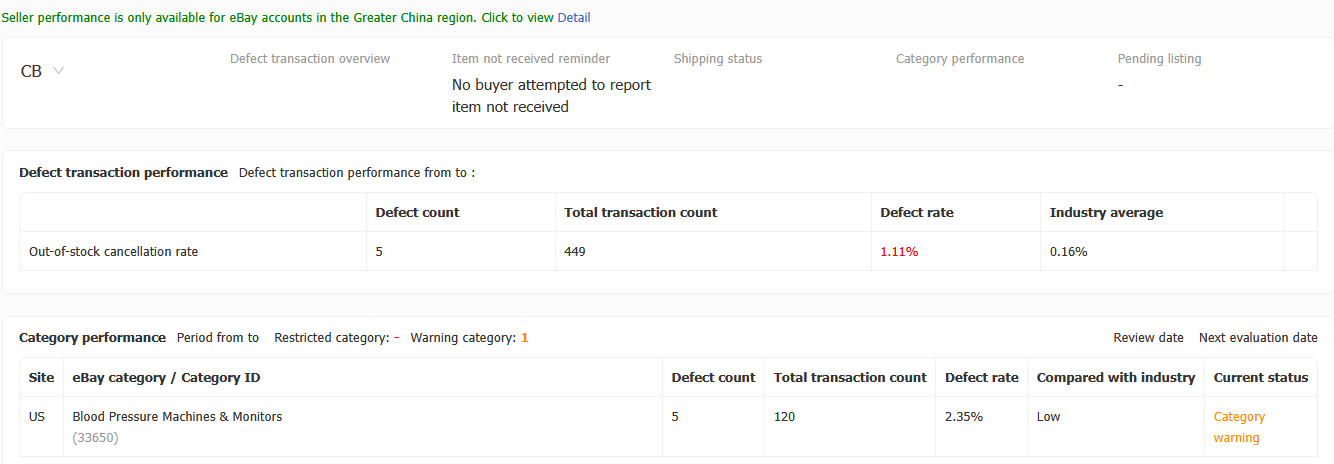
Task: Click the orange Warning category count 1
Action: (x=524, y=338)
